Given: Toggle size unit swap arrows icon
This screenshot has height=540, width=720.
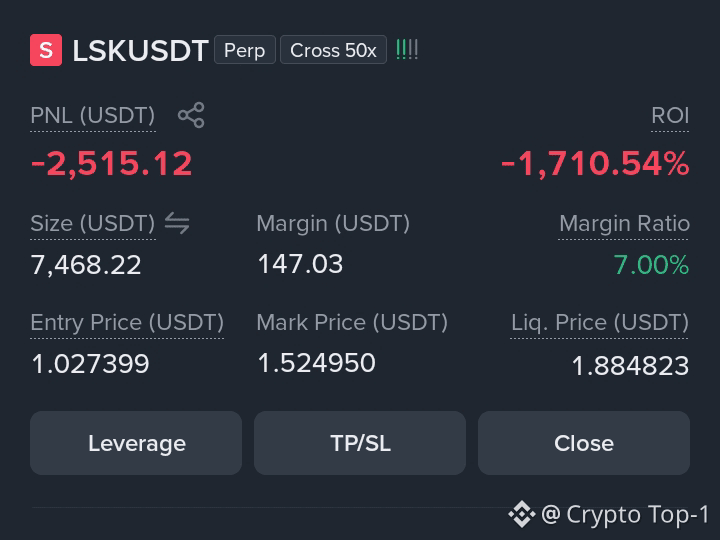Looking at the screenshot, I should pos(177,223).
